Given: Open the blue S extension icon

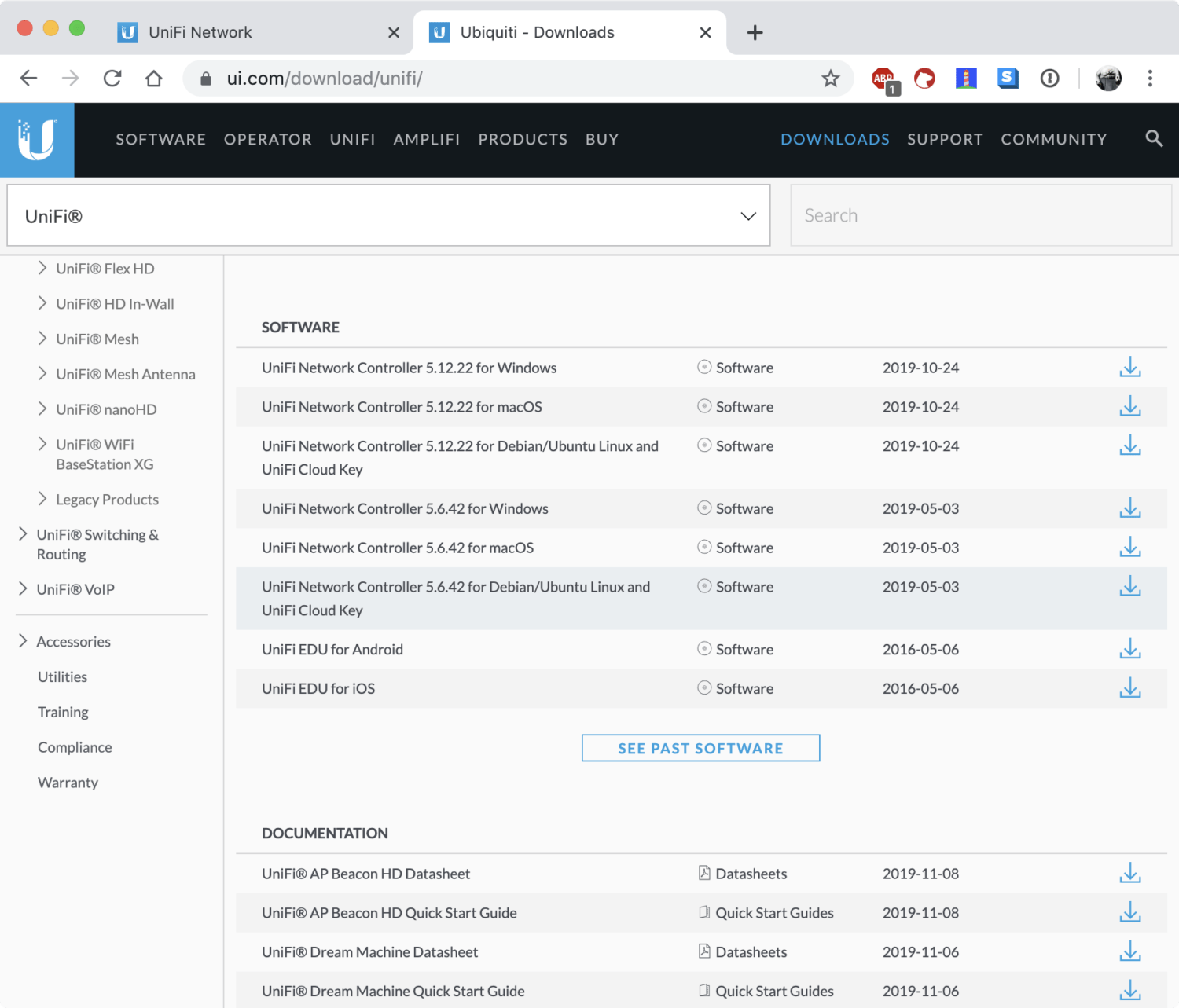Looking at the screenshot, I should point(1008,79).
